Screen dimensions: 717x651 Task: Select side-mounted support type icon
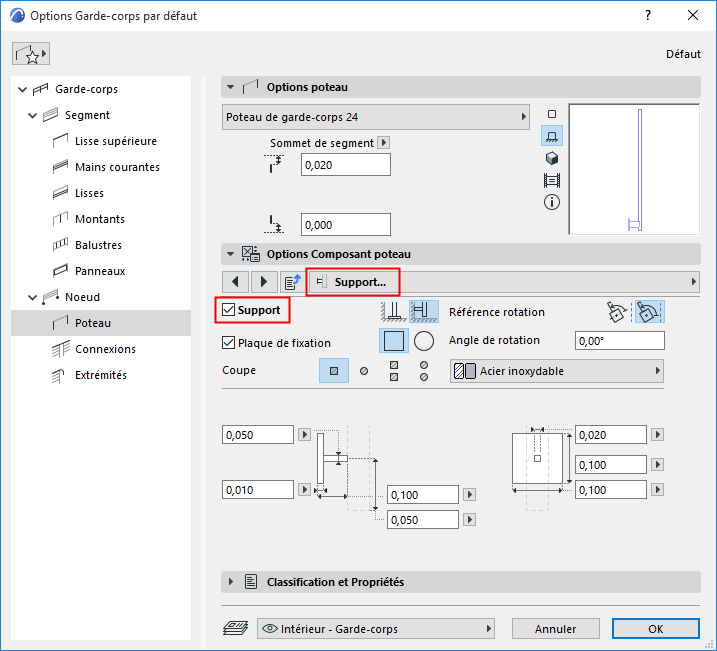(424, 311)
